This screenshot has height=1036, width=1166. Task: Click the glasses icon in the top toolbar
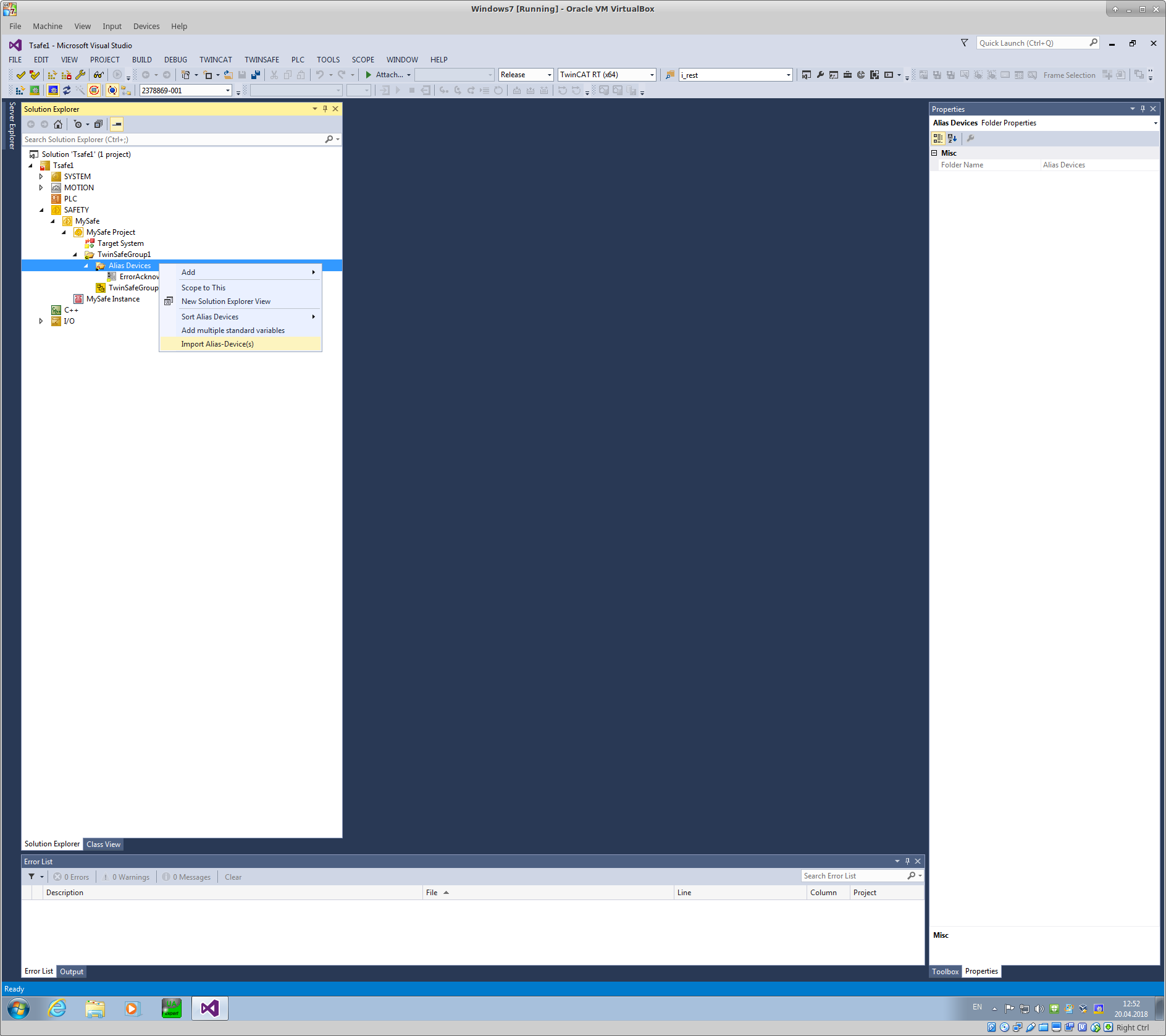98,75
